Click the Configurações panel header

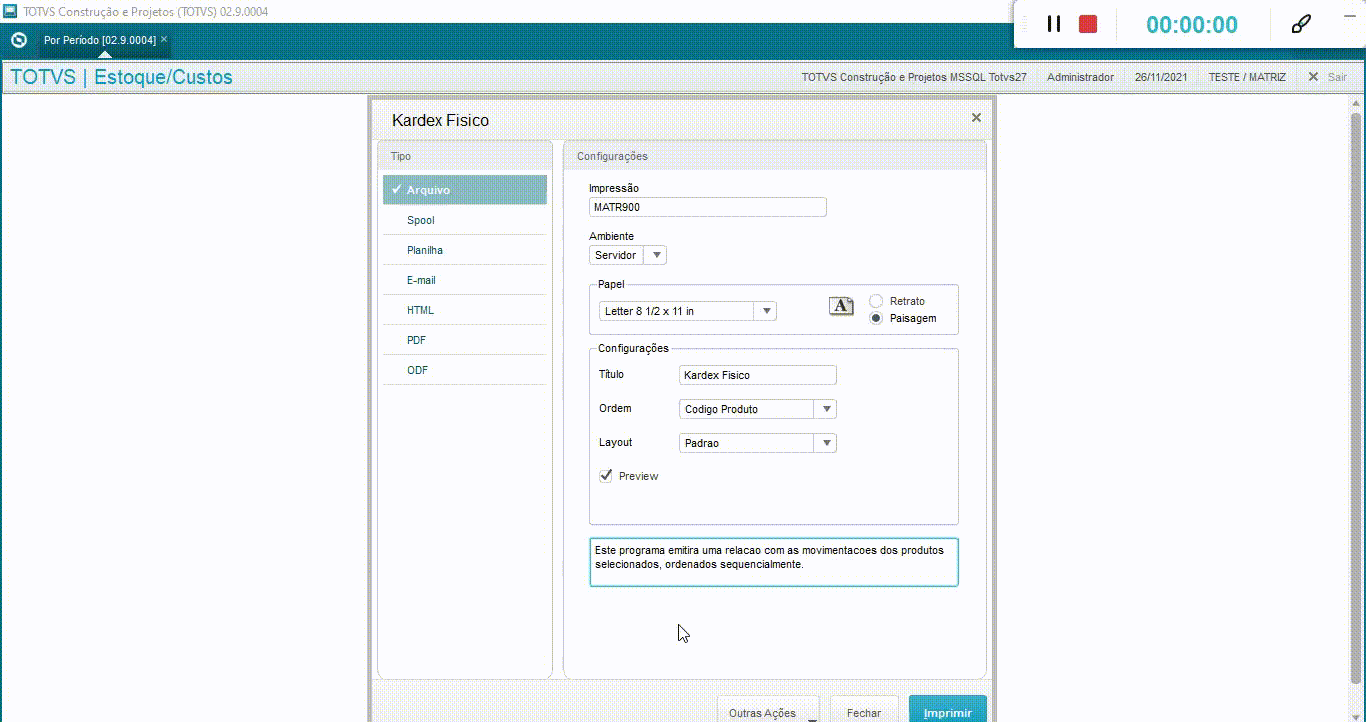tap(775, 156)
